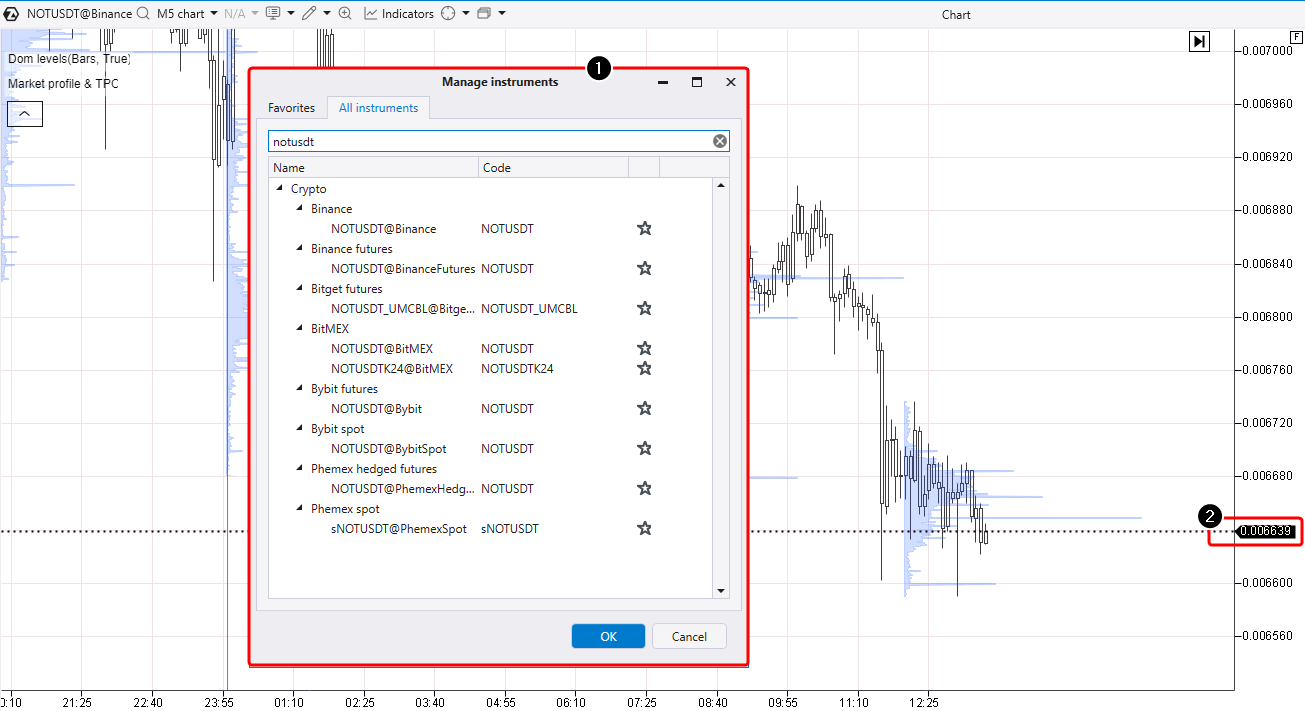
Task: Click the chart display monitor icon
Action: (x=273, y=14)
